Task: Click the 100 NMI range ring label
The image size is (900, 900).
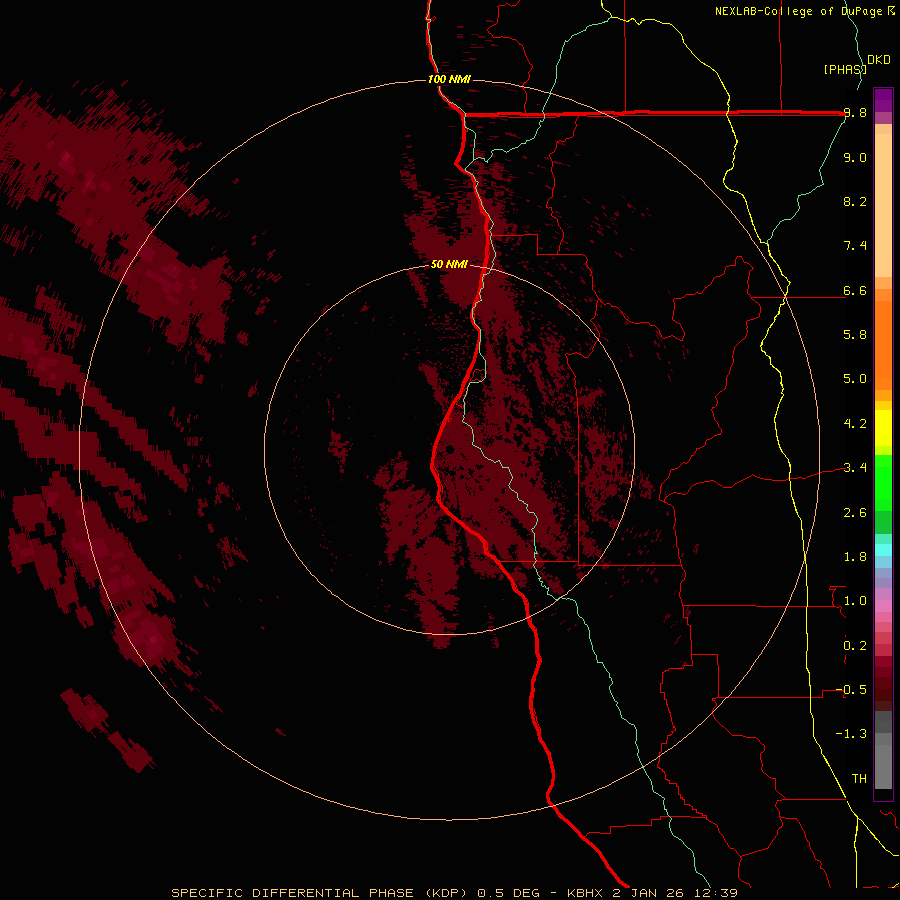Action: click(449, 79)
